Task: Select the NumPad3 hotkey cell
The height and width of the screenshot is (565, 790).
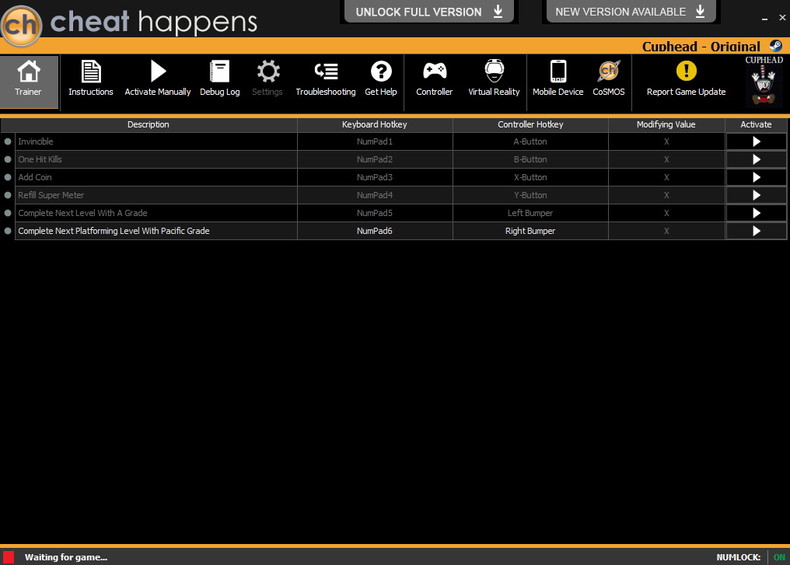Action: coord(374,177)
